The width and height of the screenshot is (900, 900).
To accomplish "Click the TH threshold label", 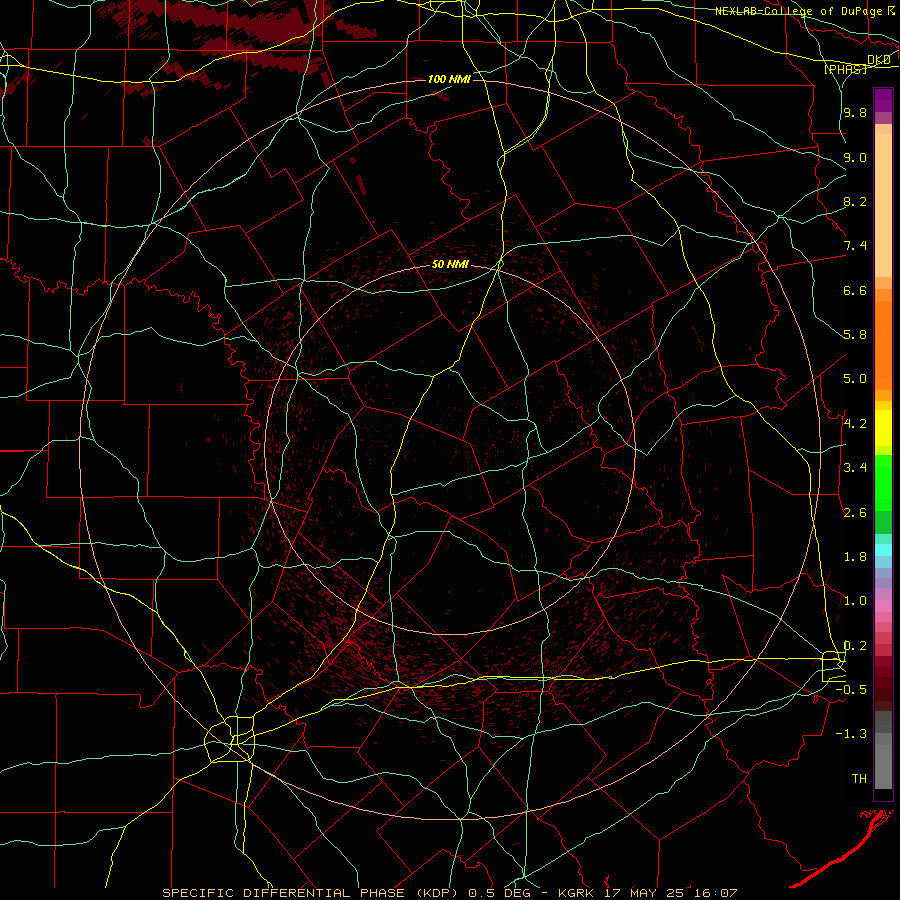I will coord(859,779).
